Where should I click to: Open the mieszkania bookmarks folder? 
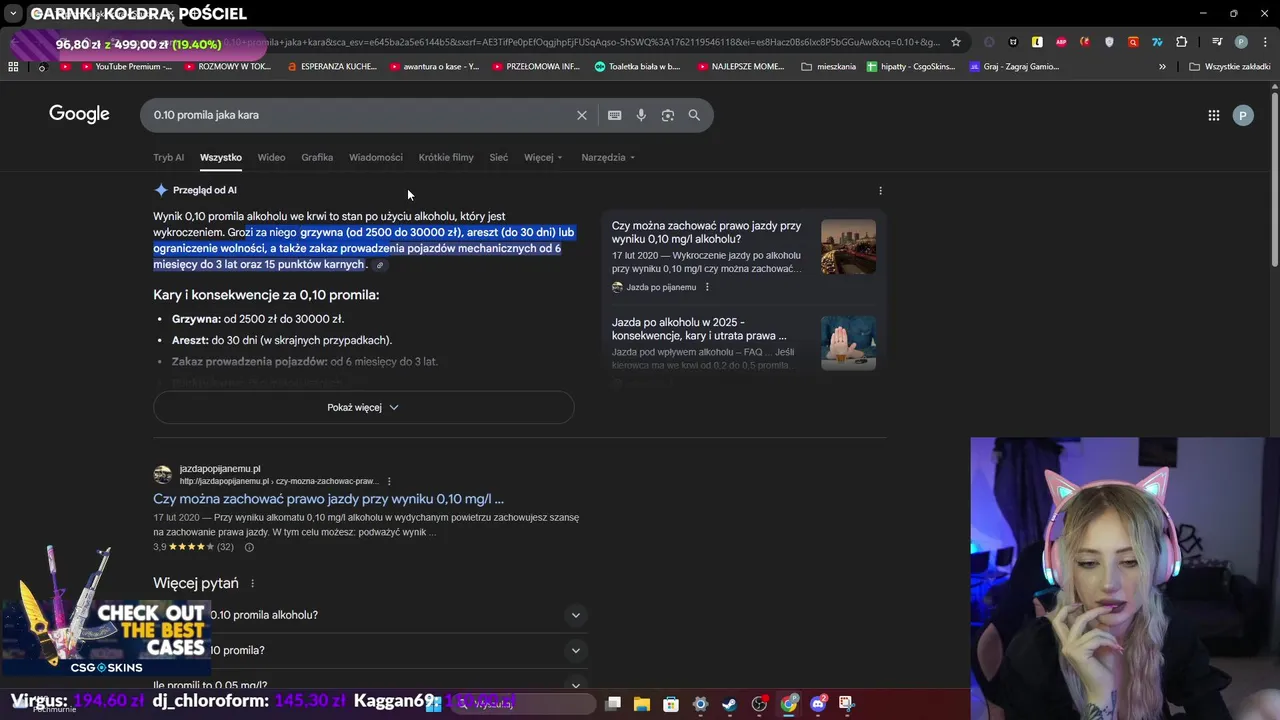point(829,67)
